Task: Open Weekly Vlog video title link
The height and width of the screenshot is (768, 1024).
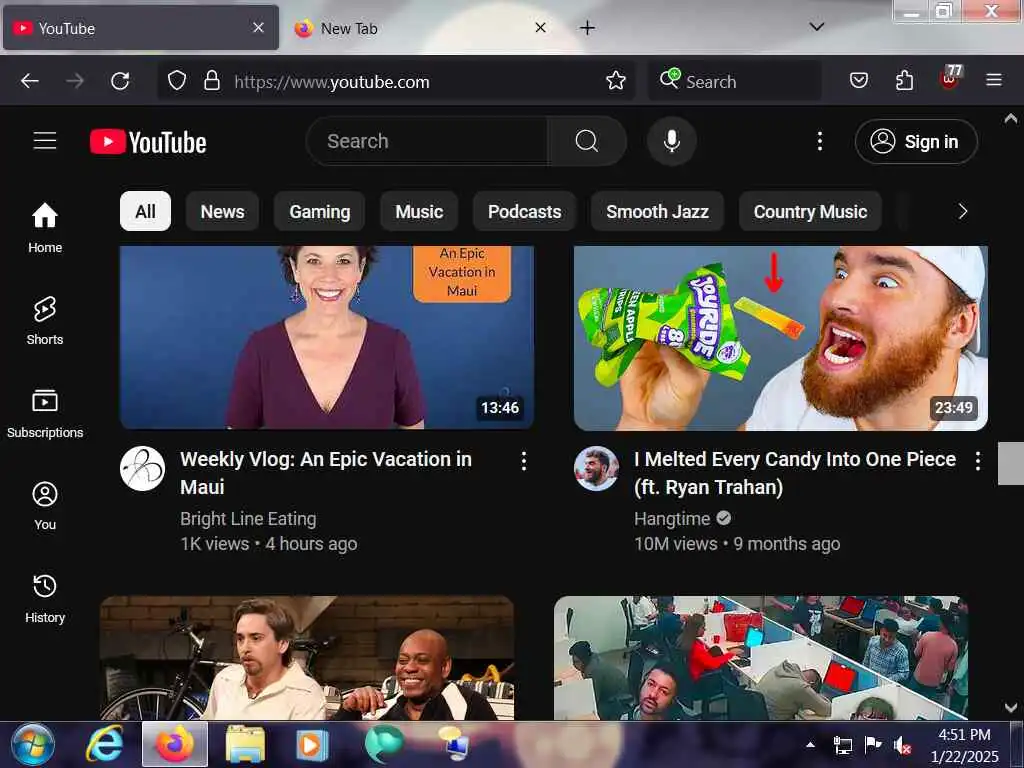Action: pyautogui.click(x=326, y=473)
